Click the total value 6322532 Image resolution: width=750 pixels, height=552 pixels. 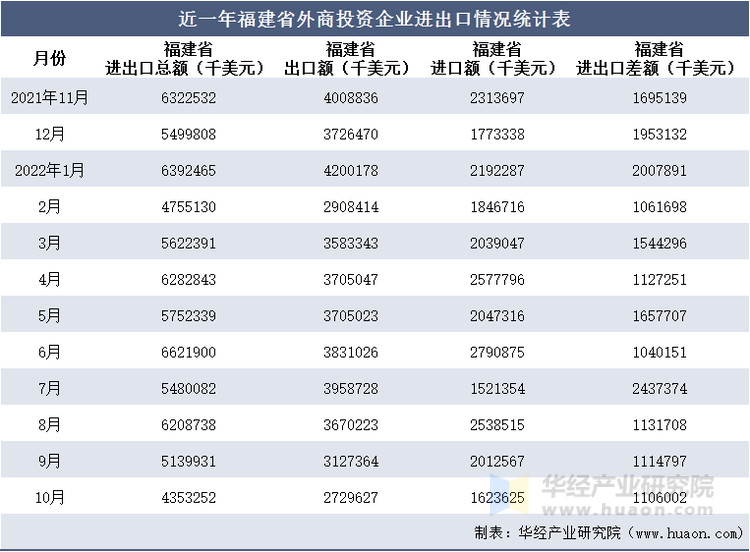point(188,98)
